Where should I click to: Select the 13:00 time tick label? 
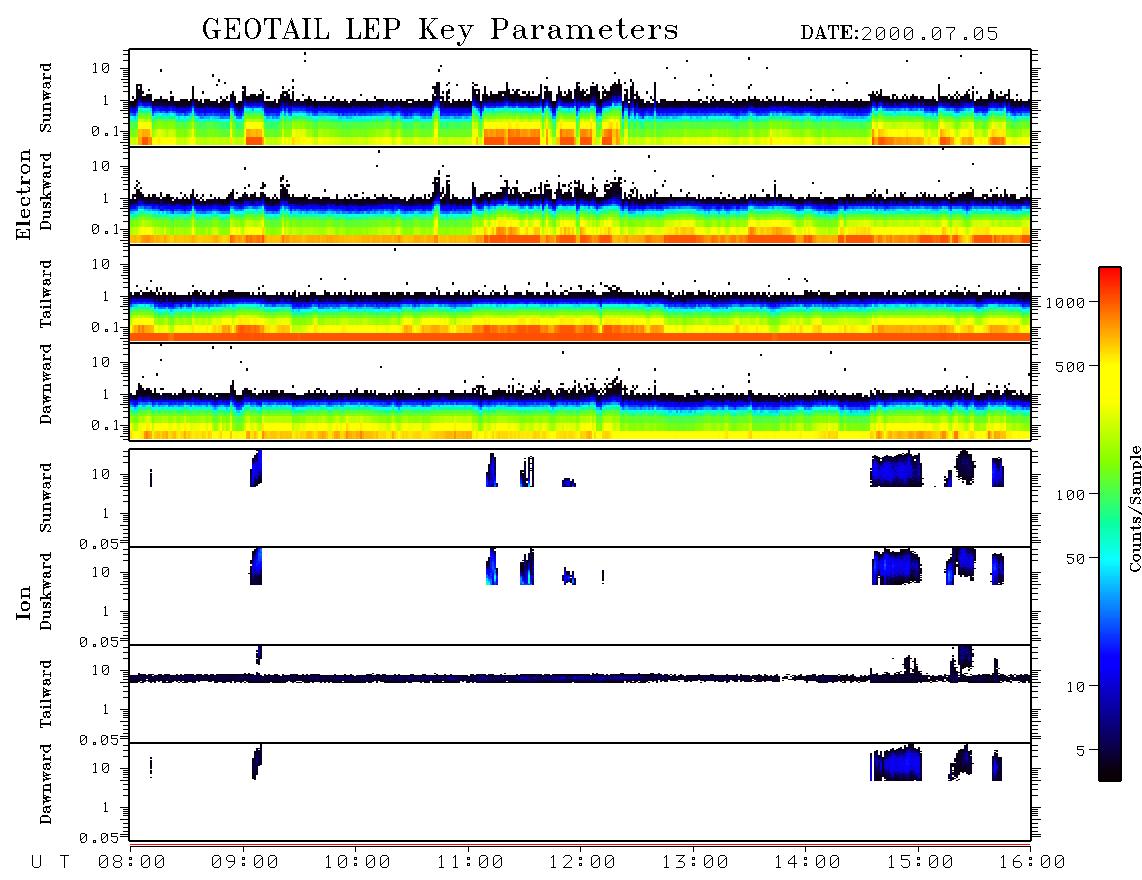[x=695, y=862]
